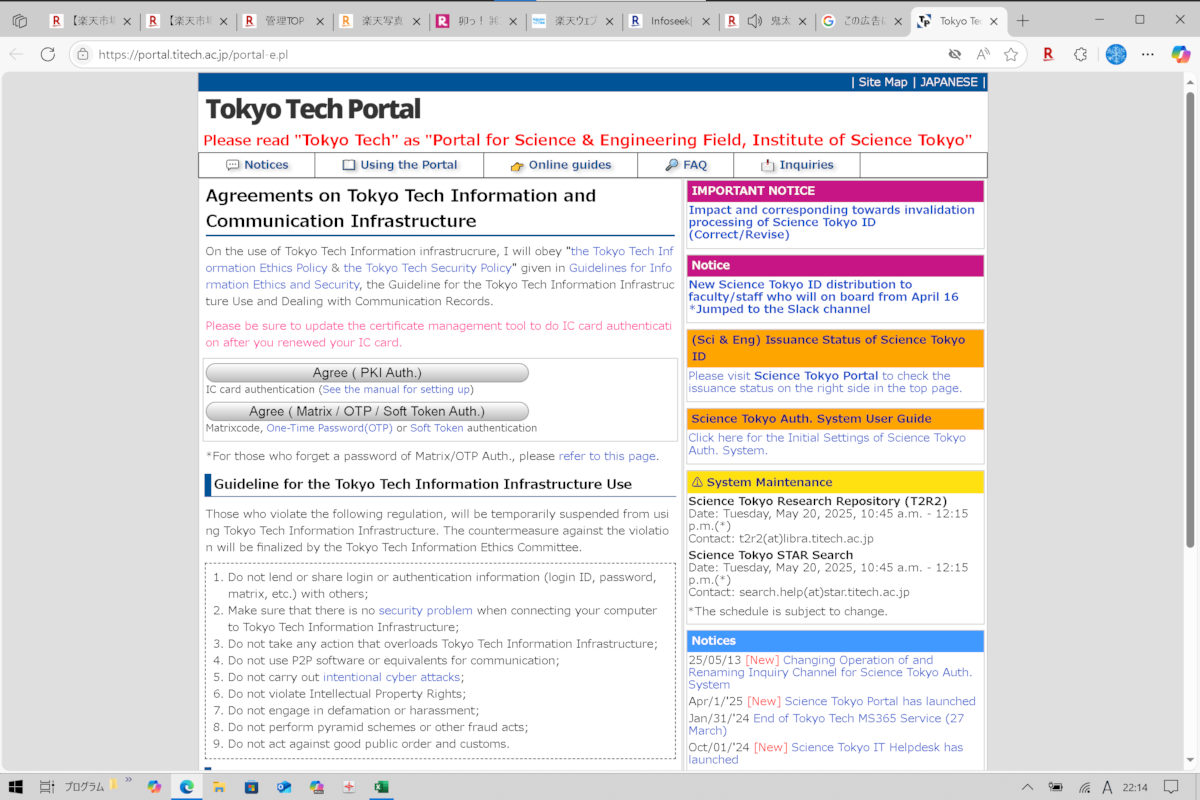Open the tab actions menu icon
The height and width of the screenshot is (800, 1200).
20,20
